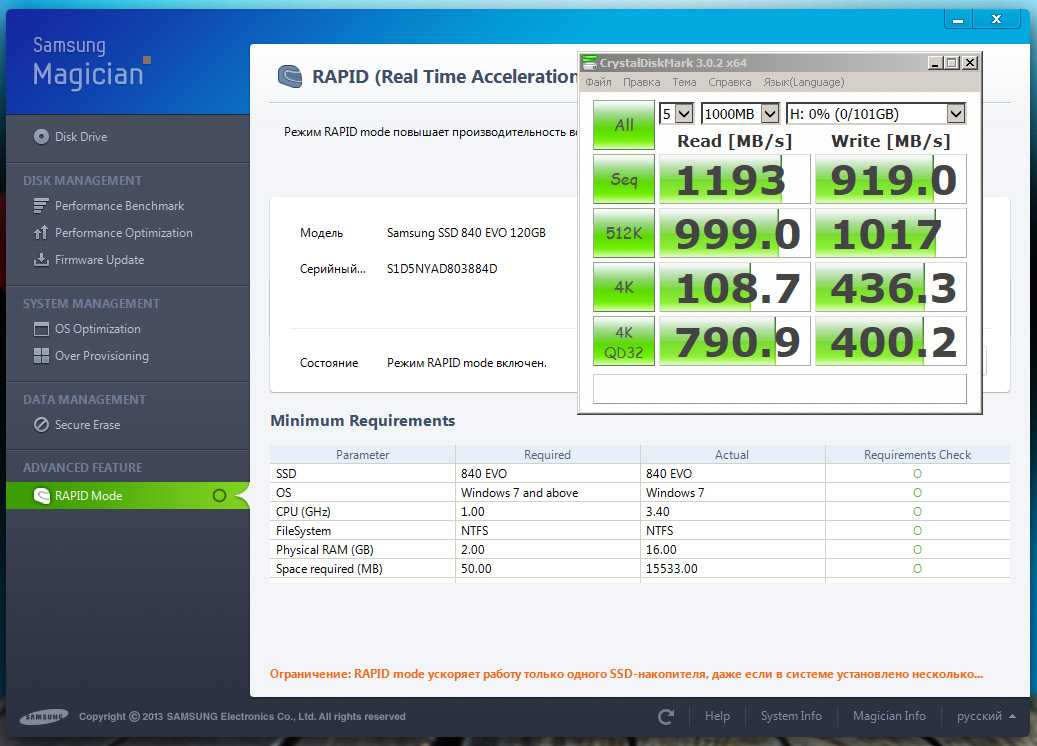Run All benchmarks in CrystalDiskMark
The height and width of the screenshot is (746, 1037).
(624, 124)
